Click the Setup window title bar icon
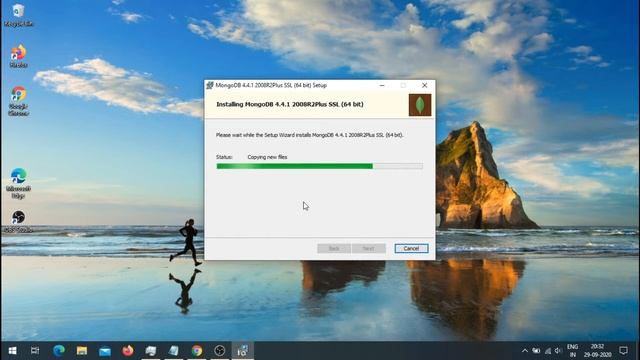 click(x=210, y=85)
